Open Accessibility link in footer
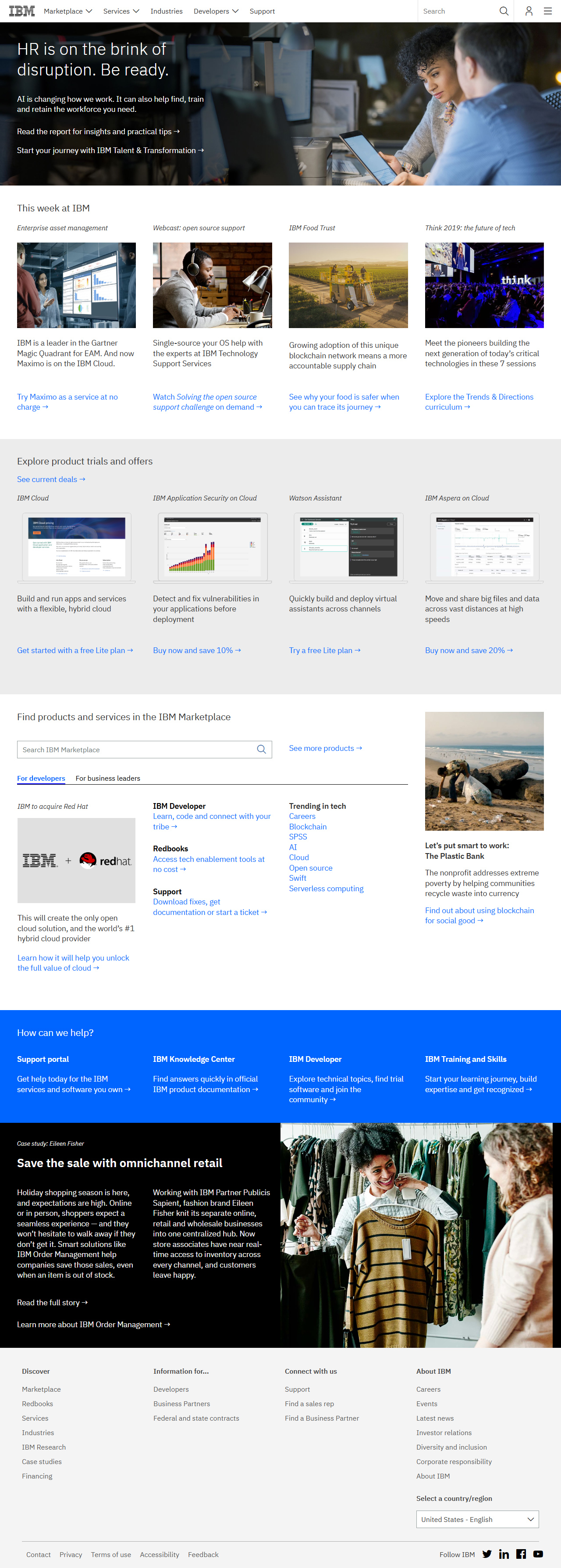 click(x=160, y=1554)
